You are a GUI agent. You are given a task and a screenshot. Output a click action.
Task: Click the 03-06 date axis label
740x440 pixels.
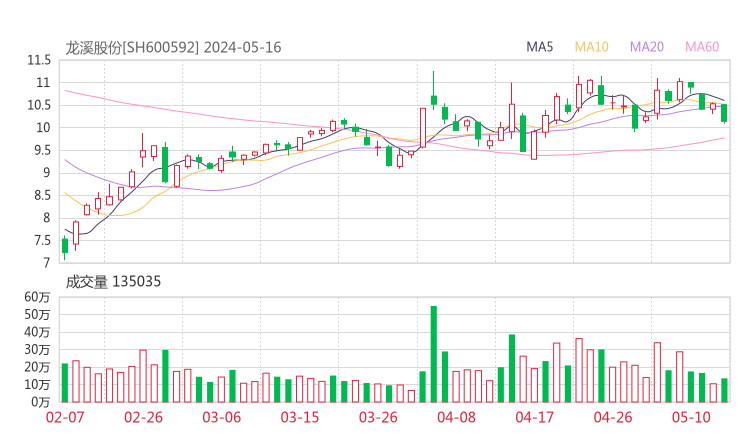coord(222,417)
